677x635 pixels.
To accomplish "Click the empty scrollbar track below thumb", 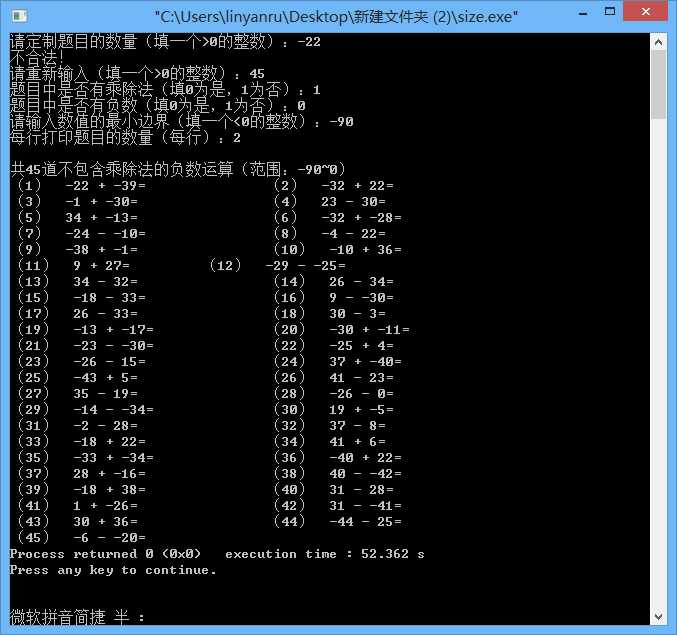I will click(x=658, y=363).
